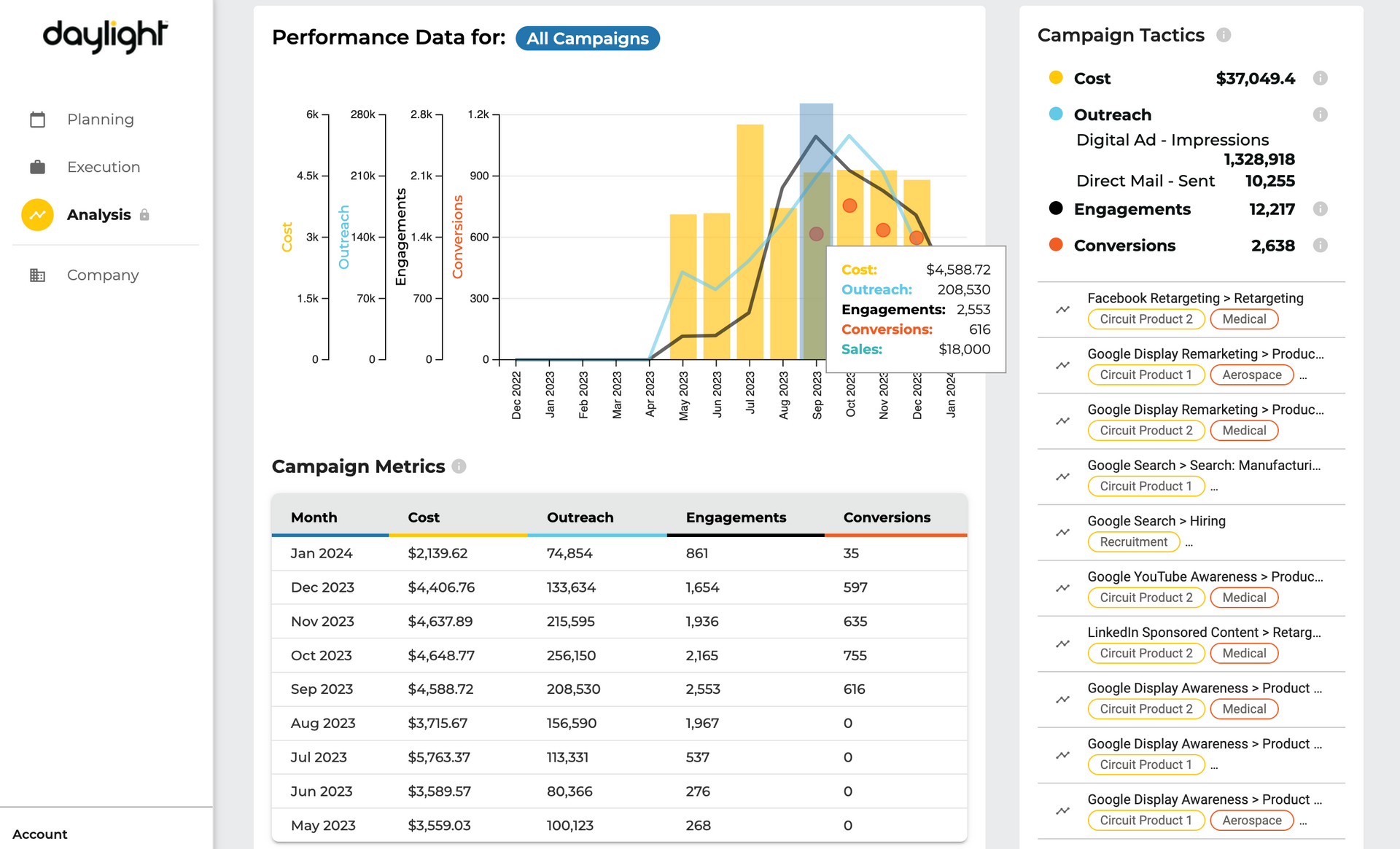
Task: Click the Jul 2023 yellow cost bar
Action: pos(750,242)
